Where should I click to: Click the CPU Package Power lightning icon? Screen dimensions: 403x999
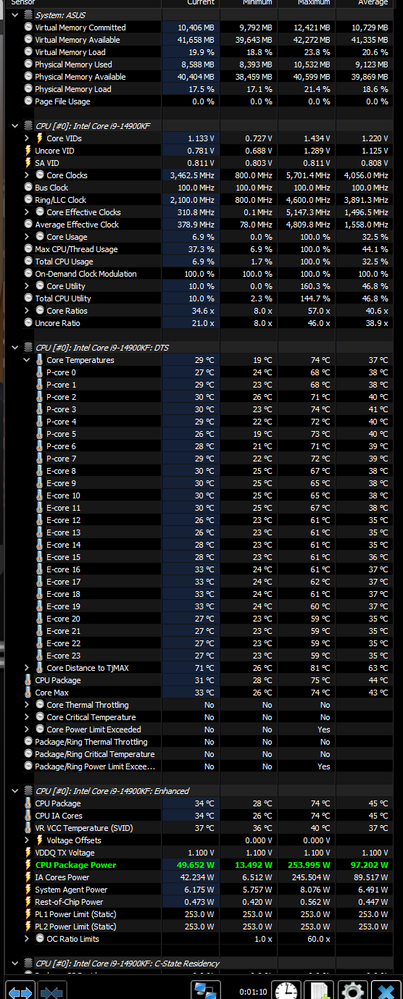pos(28,865)
